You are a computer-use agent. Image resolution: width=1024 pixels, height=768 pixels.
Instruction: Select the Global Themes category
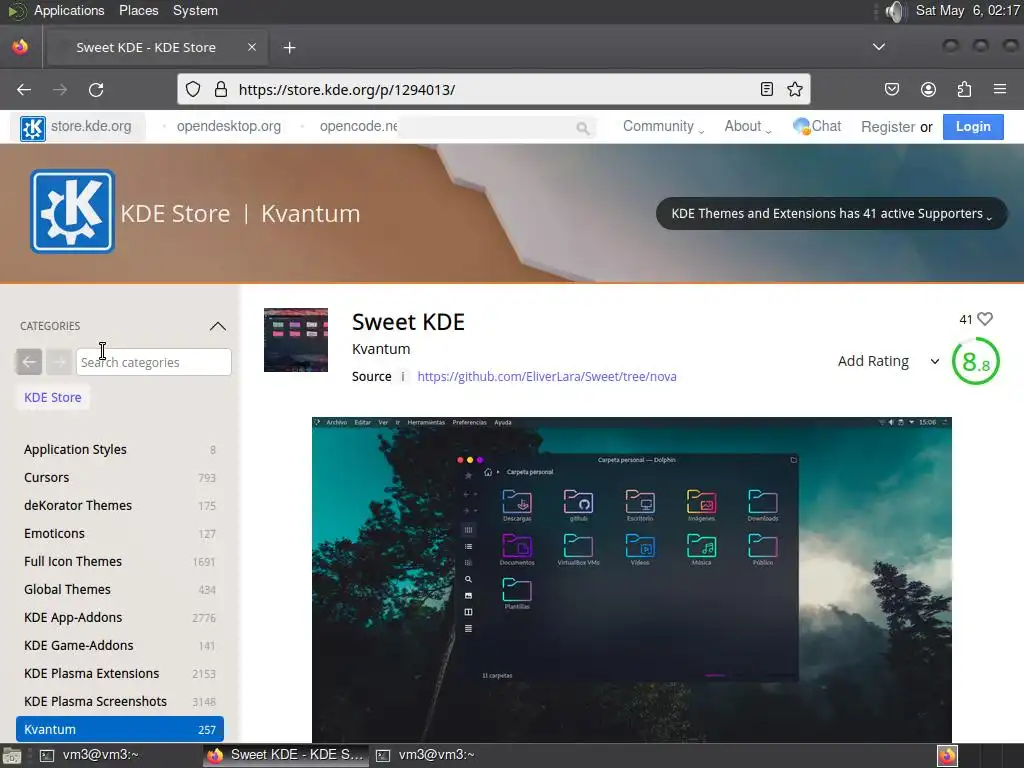point(120,590)
